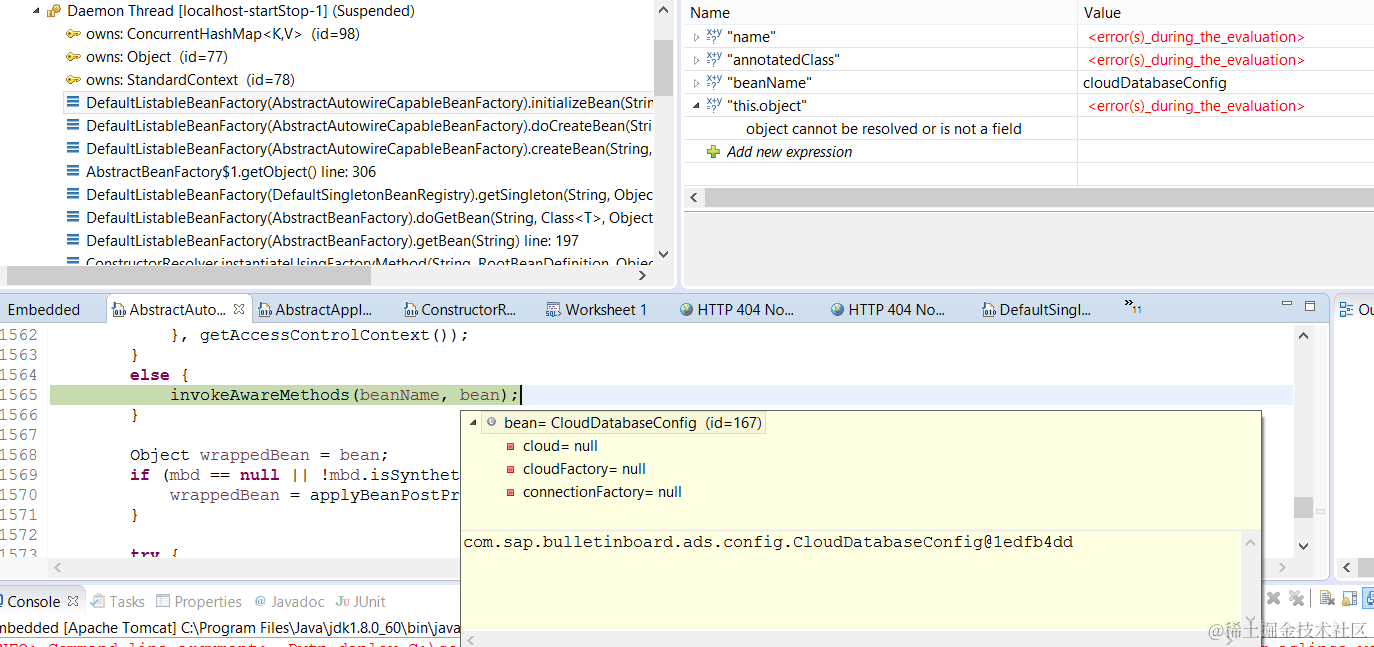1374x647 pixels.
Task: Switch to the Embedded editor tab
Action: [x=44, y=310]
